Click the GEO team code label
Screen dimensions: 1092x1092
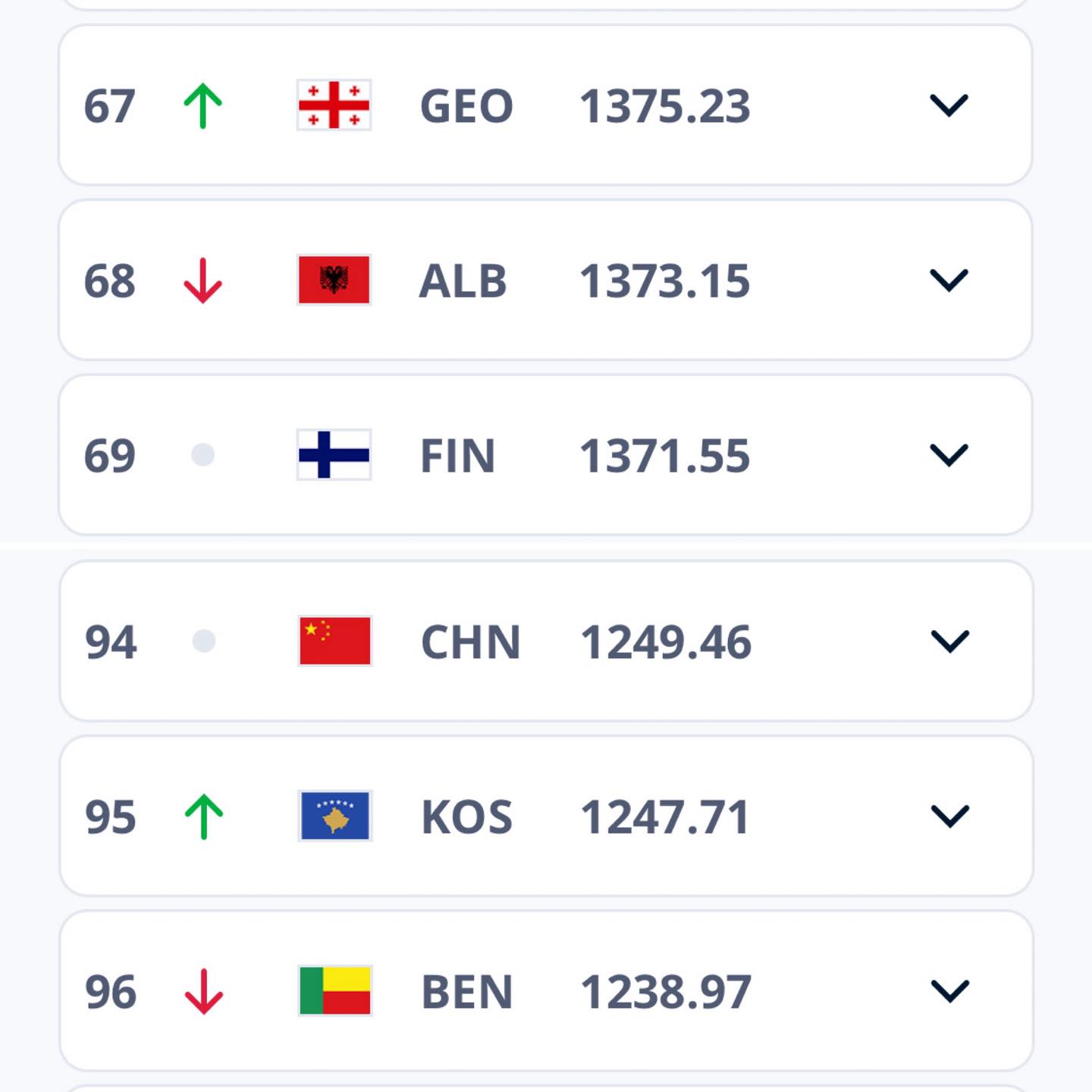pyautogui.click(x=466, y=106)
